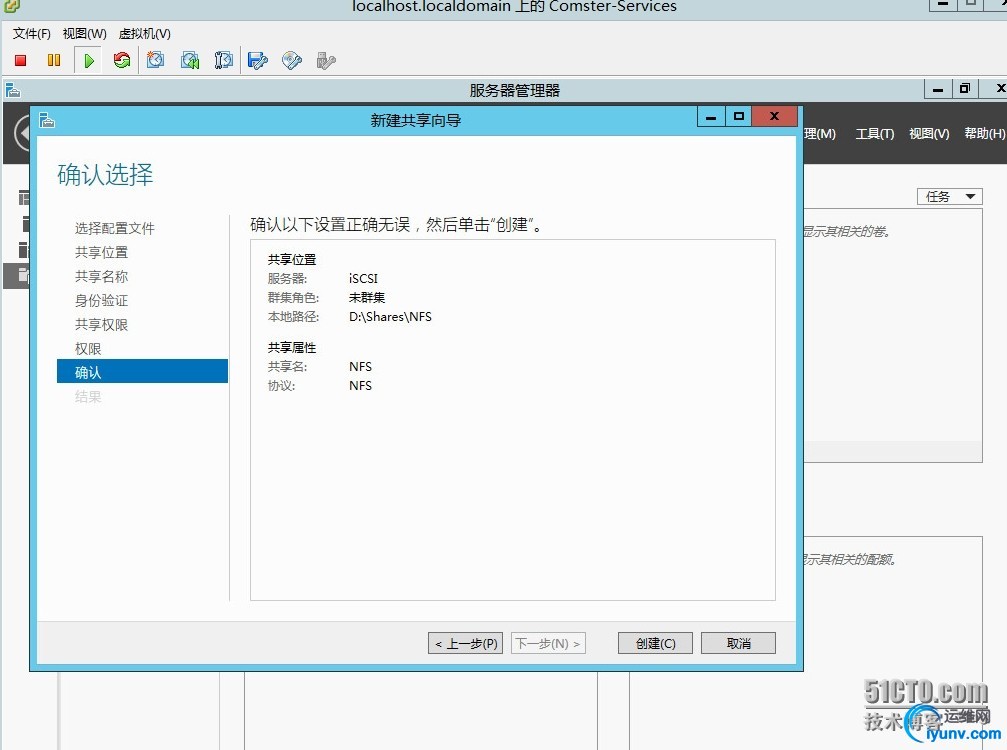The width and height of the screenshot is (1007, 750).
Task: Open 虚拟机(V) menu
Action: point(144,33)
